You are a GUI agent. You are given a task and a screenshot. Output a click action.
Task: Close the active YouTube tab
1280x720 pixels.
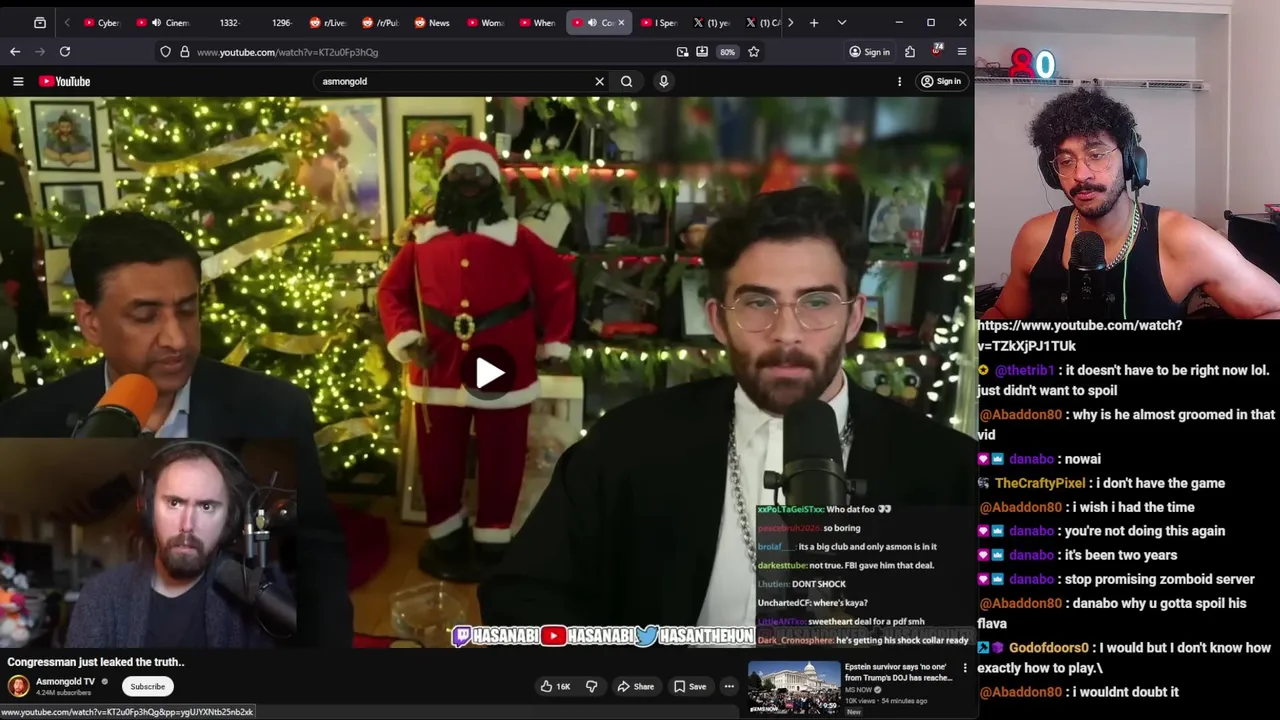point(621,22)
